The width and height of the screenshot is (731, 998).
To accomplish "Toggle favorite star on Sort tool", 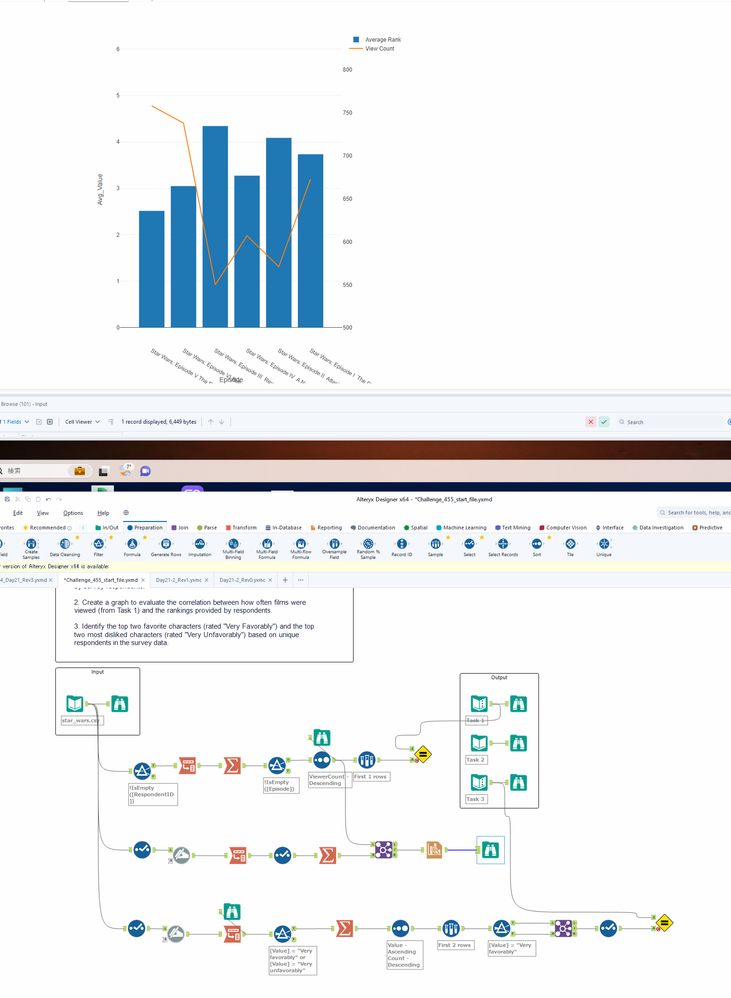I will coord(549,538).
